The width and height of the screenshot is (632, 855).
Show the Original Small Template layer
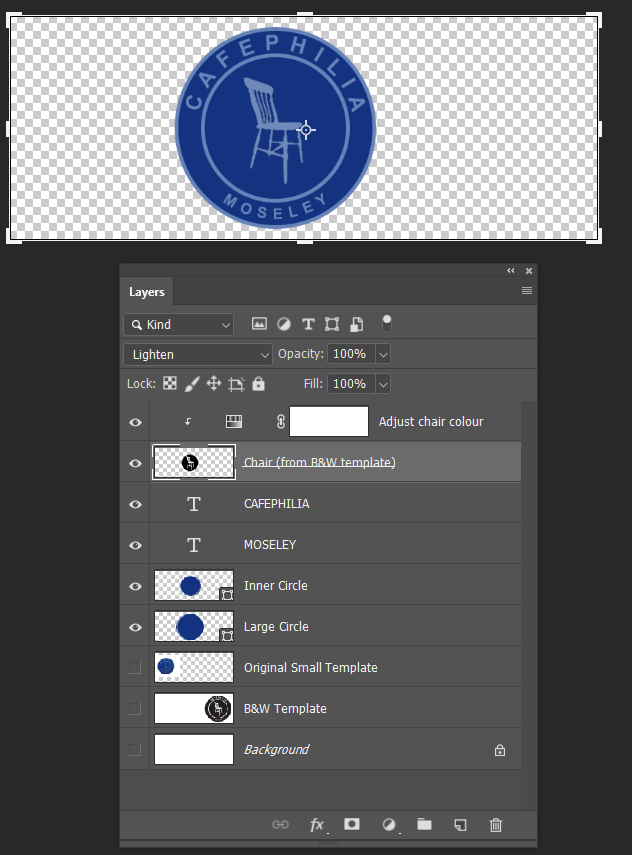[135, 667]
